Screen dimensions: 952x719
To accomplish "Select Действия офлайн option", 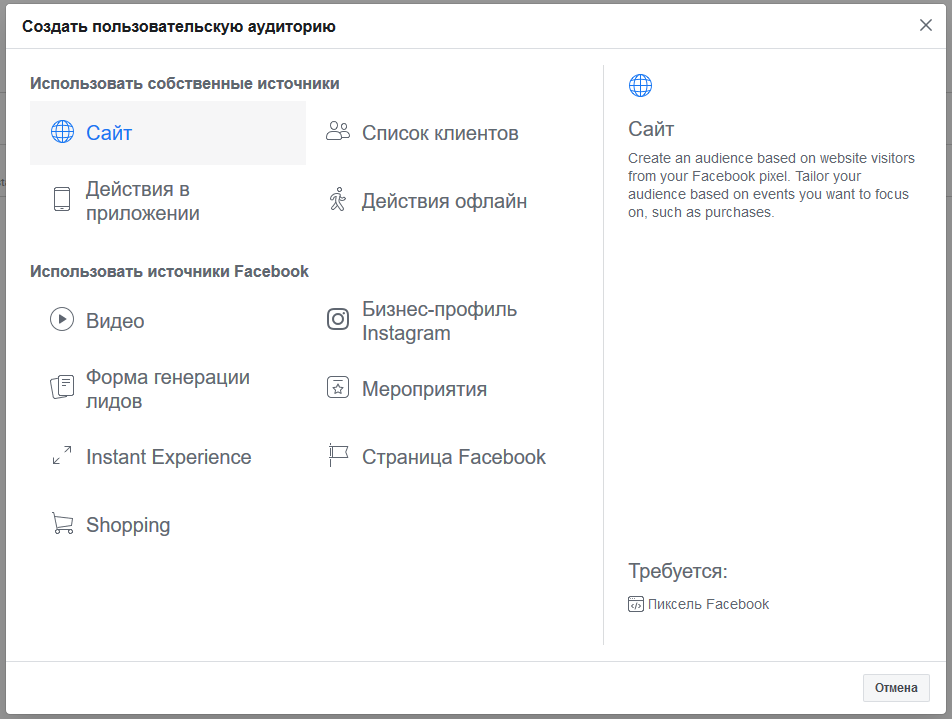I will (444, 201).
